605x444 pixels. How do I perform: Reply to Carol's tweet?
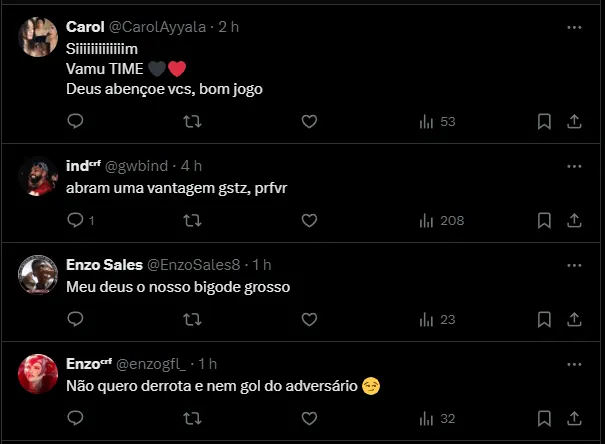coord(75,121)
